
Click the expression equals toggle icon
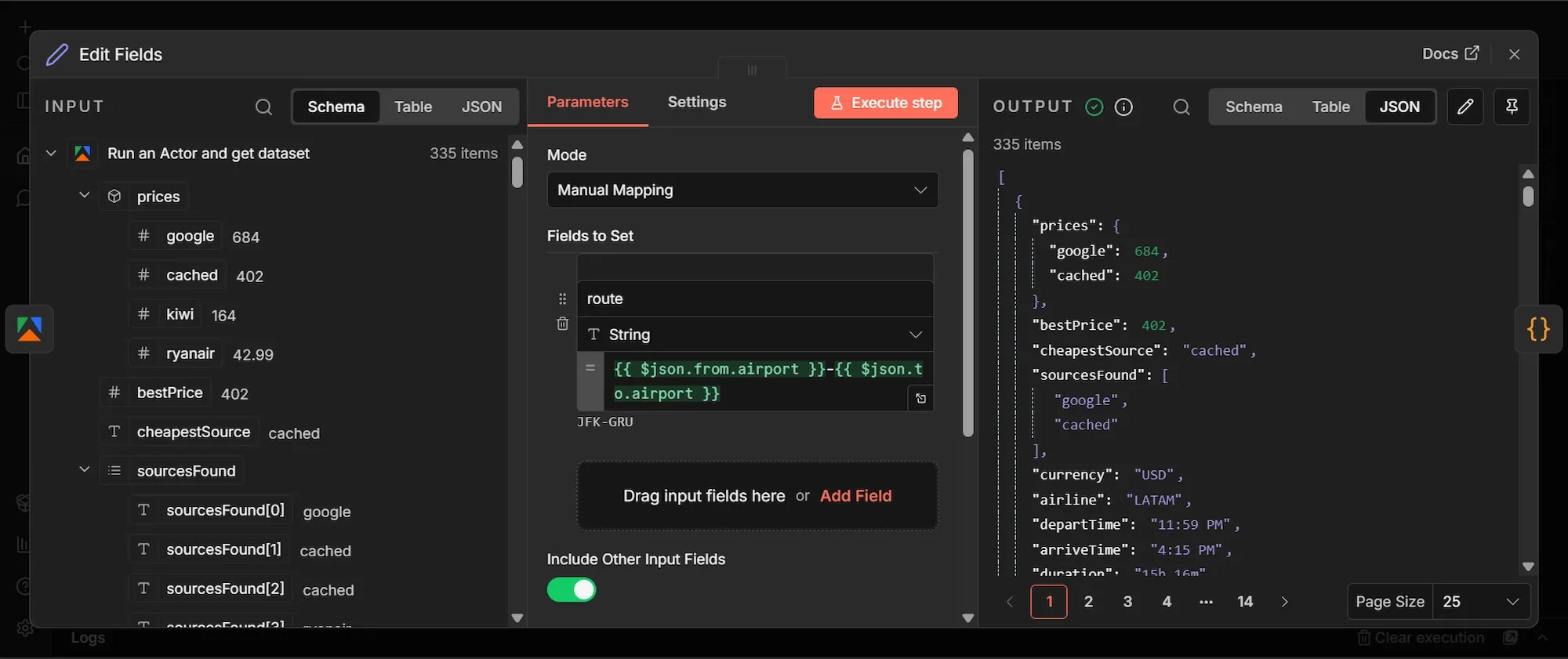coord(590,367)
